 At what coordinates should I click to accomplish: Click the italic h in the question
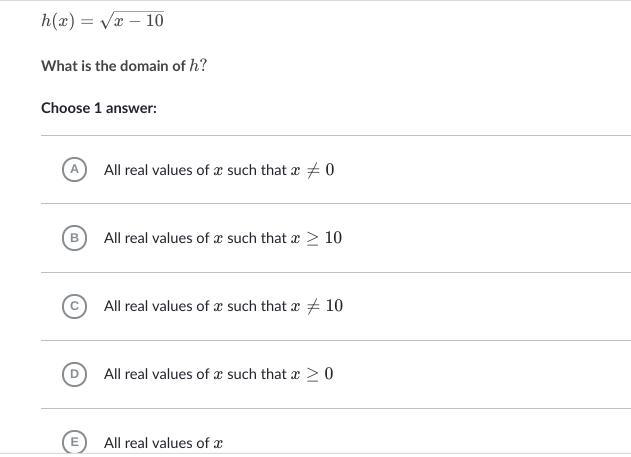pos(194,65)
